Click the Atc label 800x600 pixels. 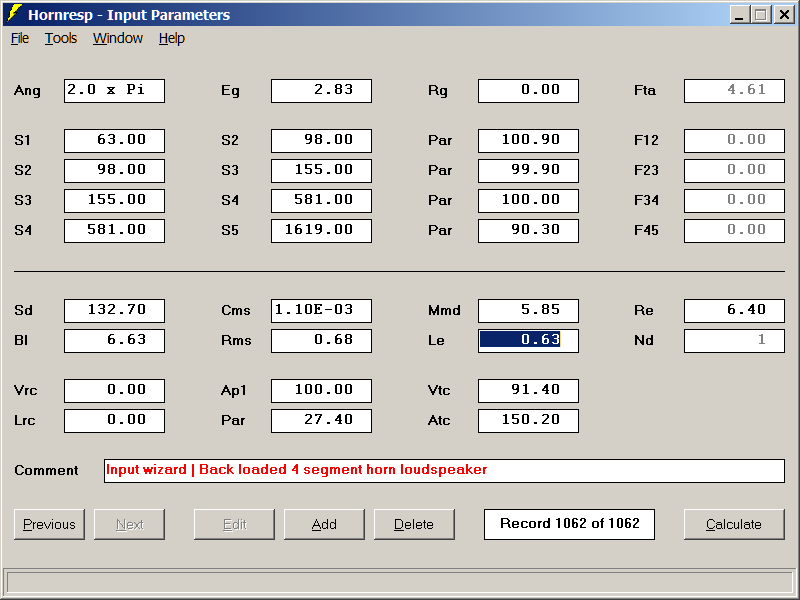(x=439, y=421)
